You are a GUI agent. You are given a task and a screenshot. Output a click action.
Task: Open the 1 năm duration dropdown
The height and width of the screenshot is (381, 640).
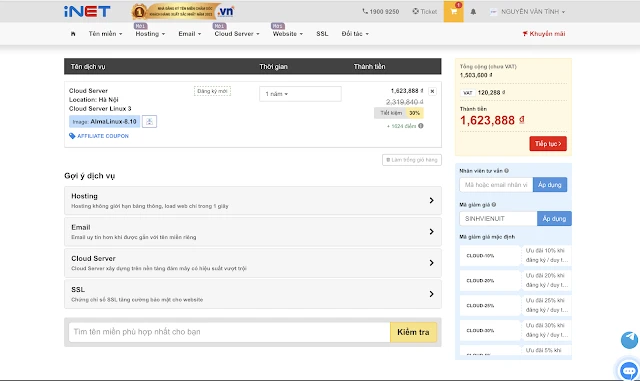300,94
